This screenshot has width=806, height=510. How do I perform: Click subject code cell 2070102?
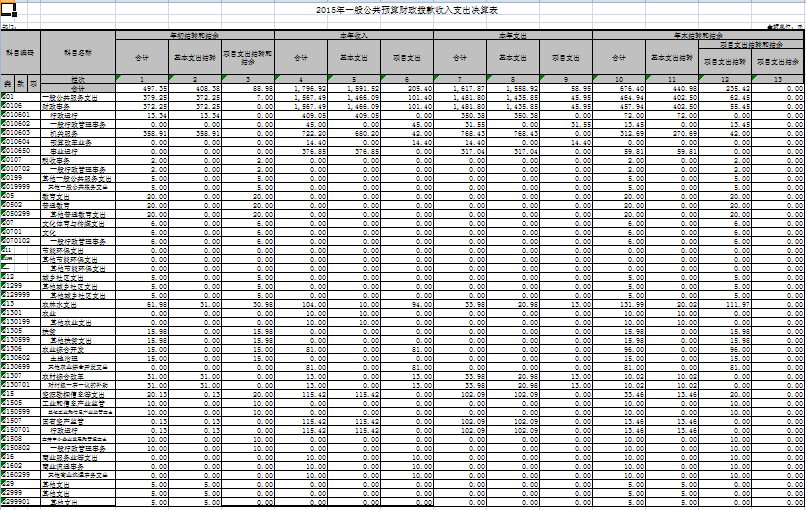tap(20, 241)
